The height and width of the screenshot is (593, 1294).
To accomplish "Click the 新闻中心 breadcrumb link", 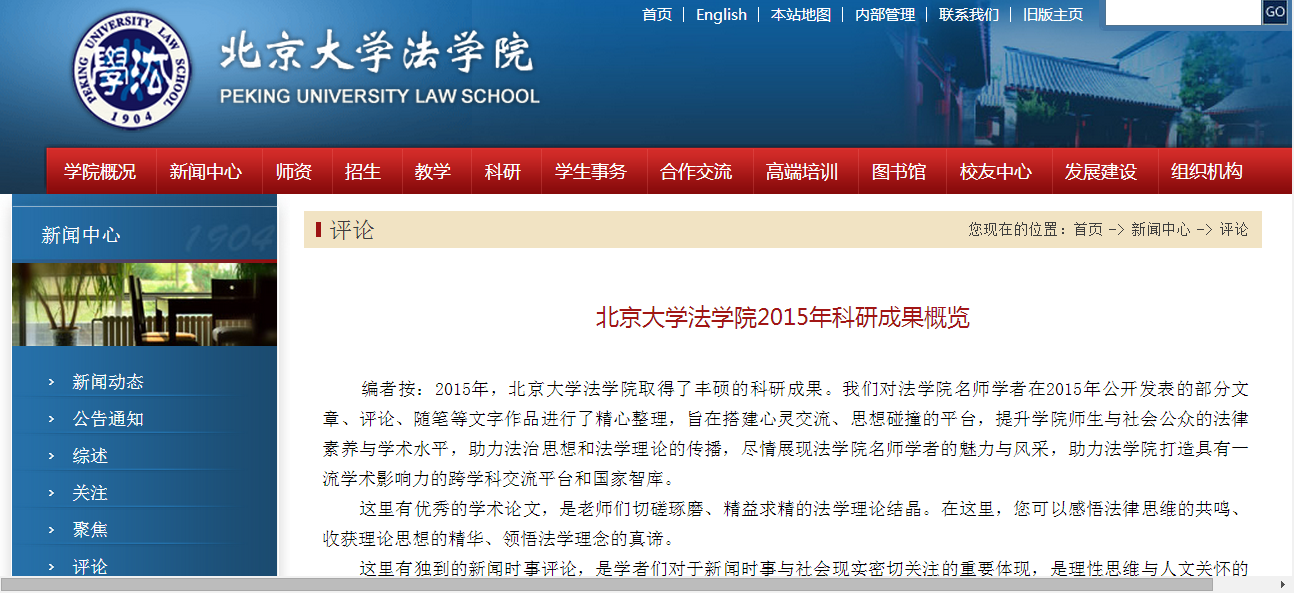I will pos(1160,229).
